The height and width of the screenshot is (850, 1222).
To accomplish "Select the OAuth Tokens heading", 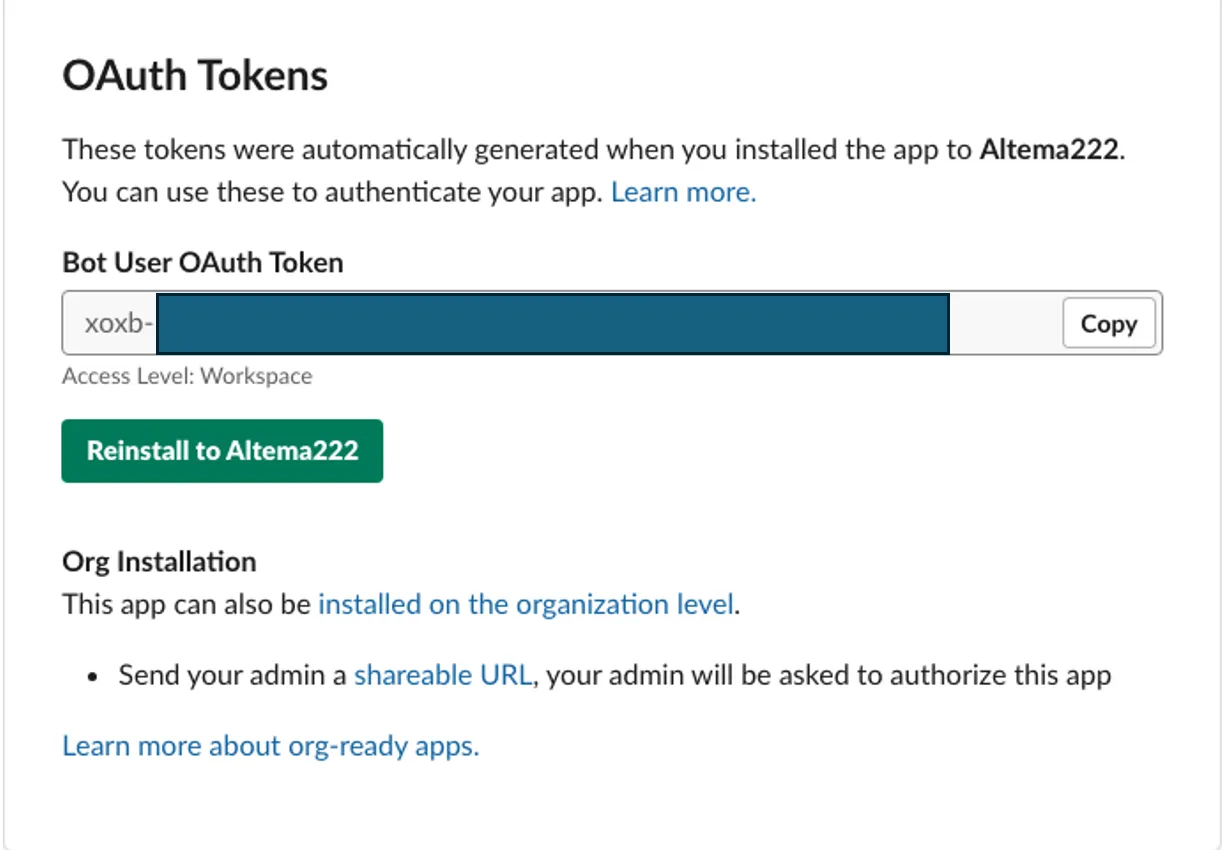I will pyautogui.click(x=195, y=76).
